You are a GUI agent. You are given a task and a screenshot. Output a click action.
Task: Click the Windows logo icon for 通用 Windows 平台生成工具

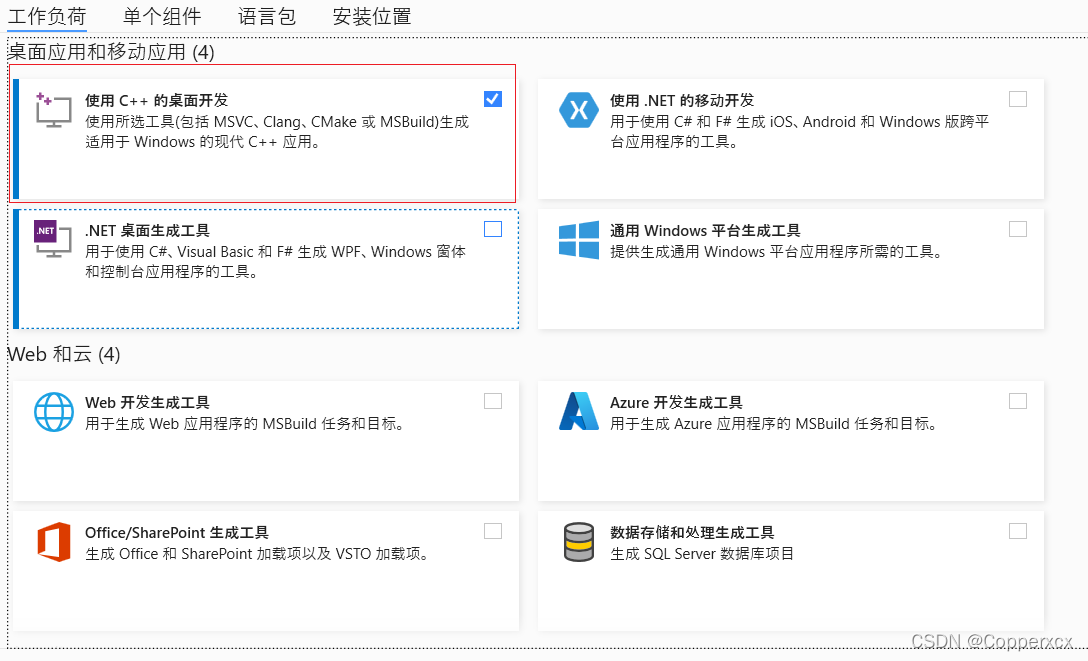point(579,240)
